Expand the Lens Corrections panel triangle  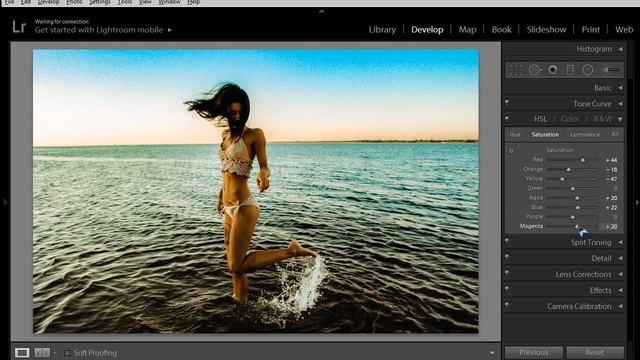[620, 274]
